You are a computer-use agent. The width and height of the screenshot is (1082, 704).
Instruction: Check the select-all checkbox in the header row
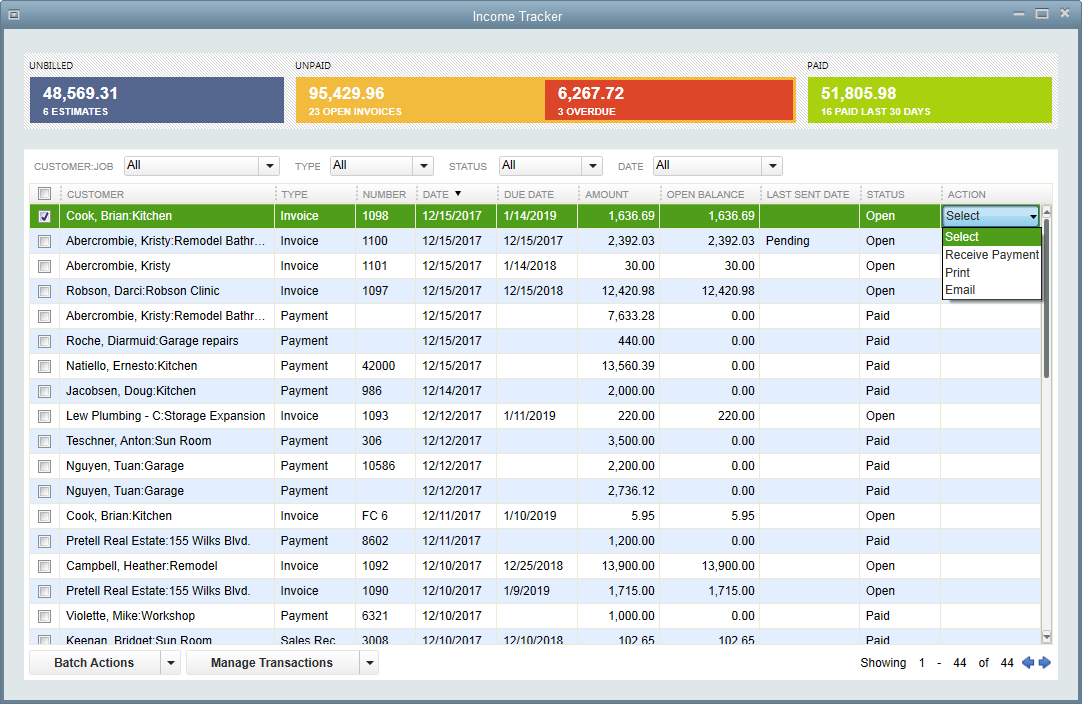pyautogui.click(x=42, y=193)
